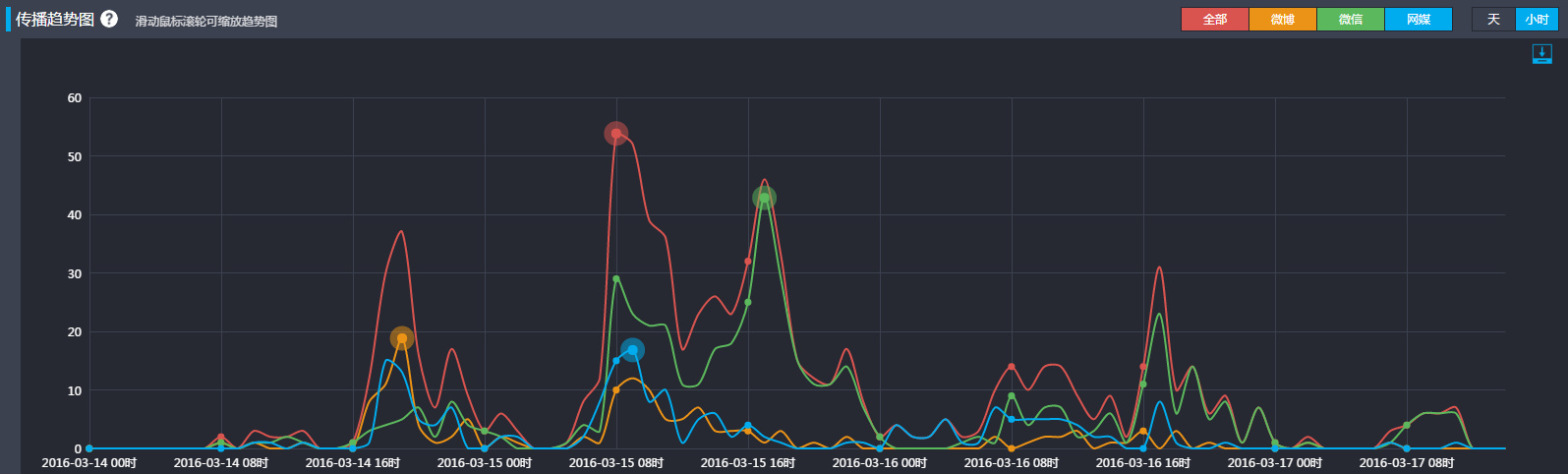This screenshot has width=1568, height=474.
Task: Click the help question mark icon
Action: click(109, 19)
